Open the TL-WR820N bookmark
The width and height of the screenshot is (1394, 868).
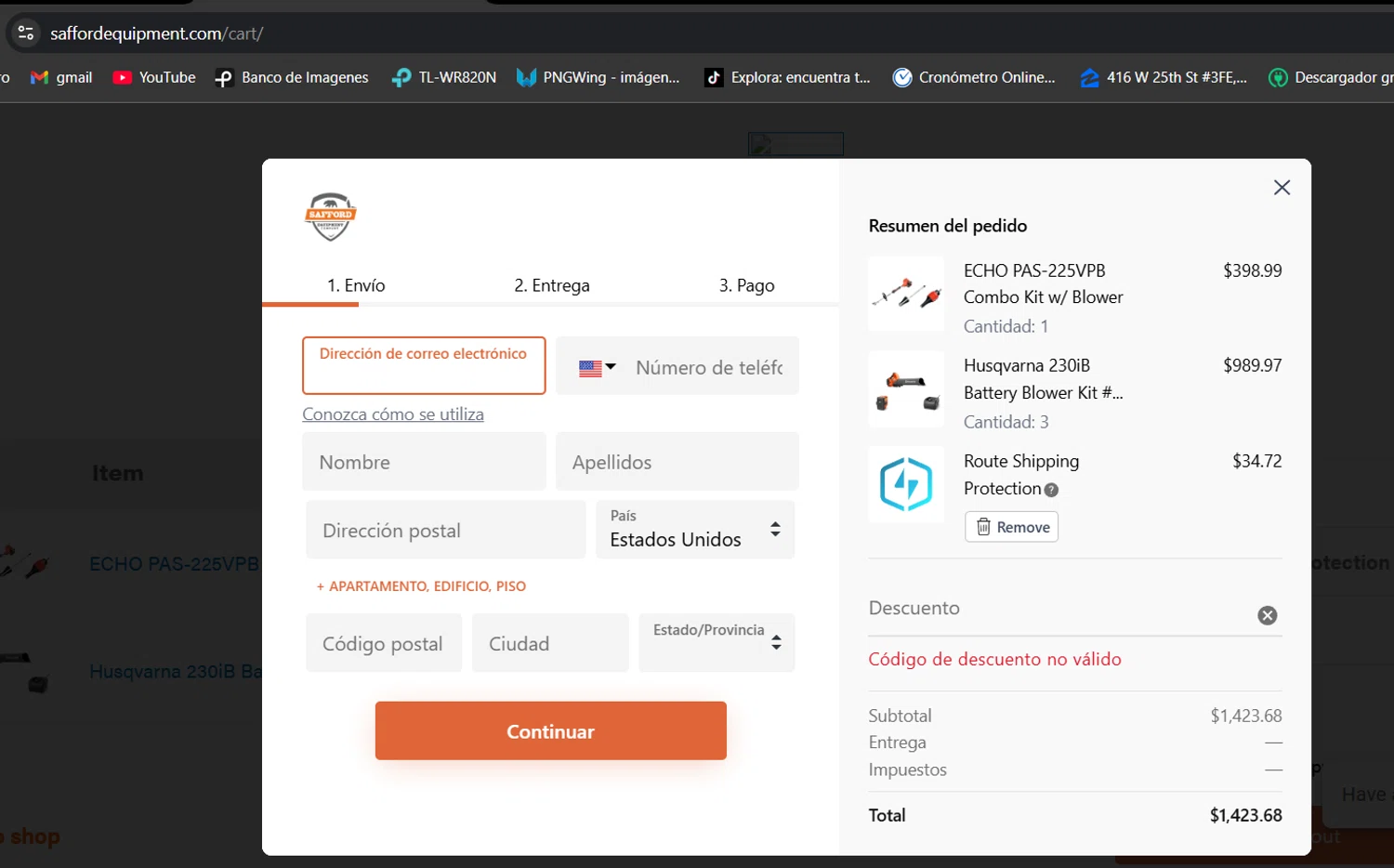tap(444, 77)
